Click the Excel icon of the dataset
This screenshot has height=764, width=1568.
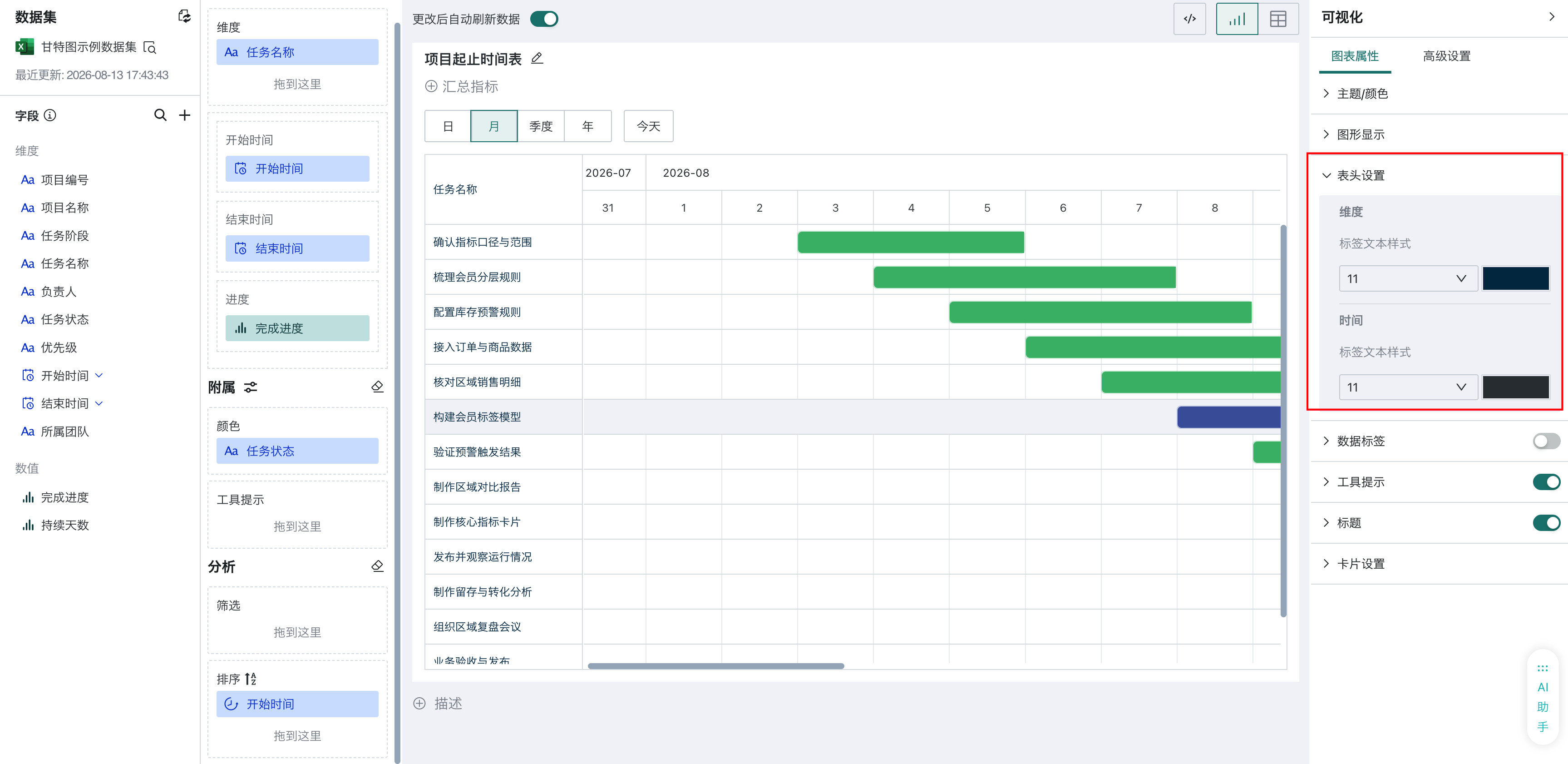pos(25,47)
